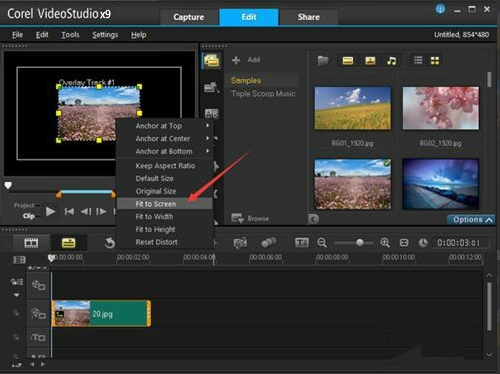Expand the Options panel
The width and height of the screenshot is (500, 374).
[x=471, y=220]
